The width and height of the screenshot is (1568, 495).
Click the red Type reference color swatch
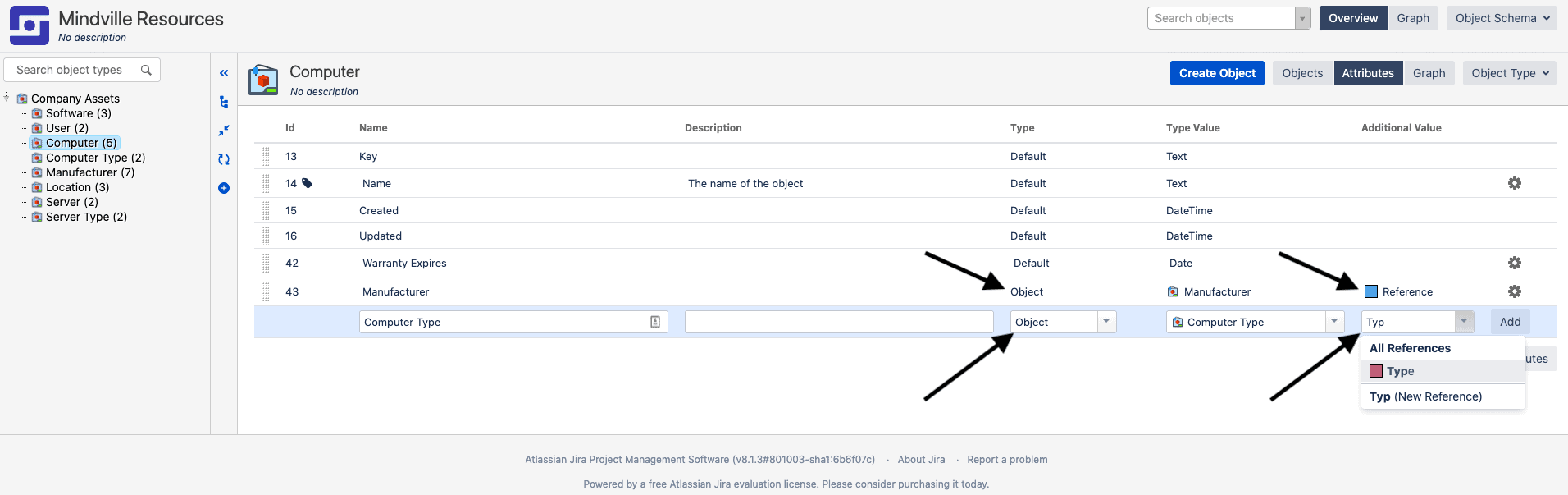tap(1376, 371)
